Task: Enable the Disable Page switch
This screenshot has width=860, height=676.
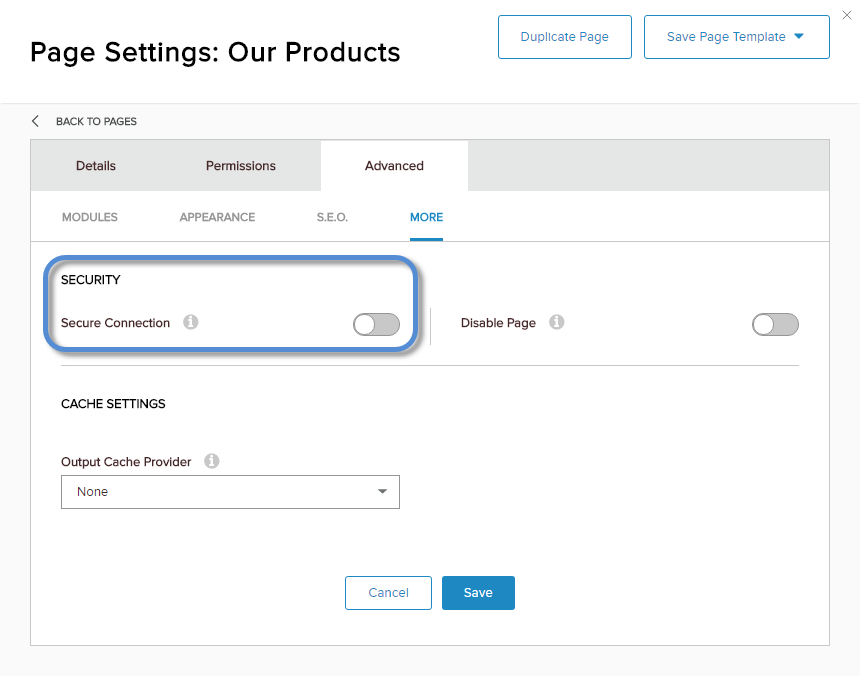Action: point(775,325)
